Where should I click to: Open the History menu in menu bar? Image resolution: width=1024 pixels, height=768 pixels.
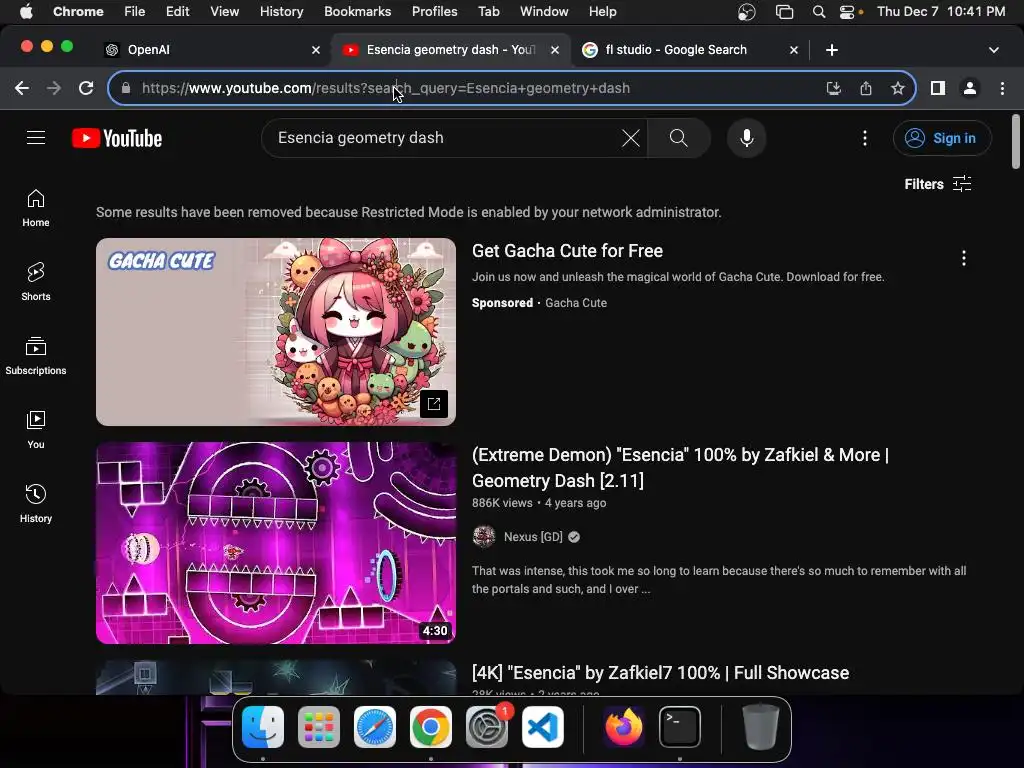[x=281, y=12]
